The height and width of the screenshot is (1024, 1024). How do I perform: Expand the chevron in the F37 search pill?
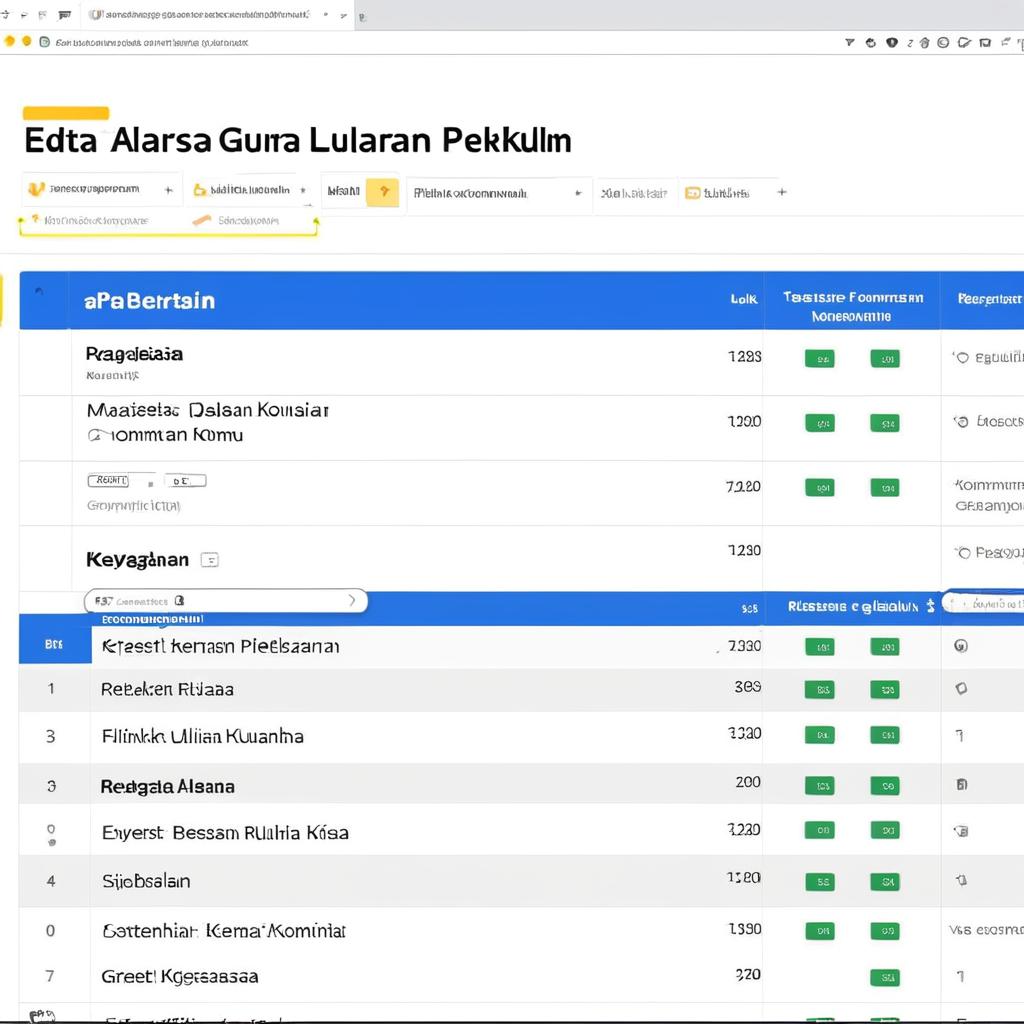(x=352, y=600)
